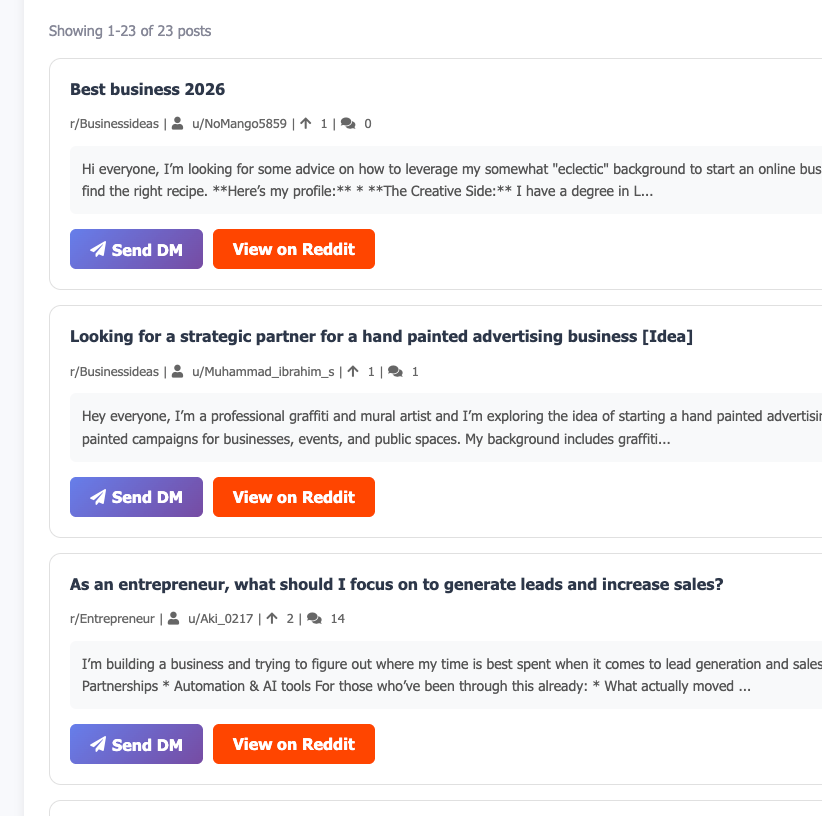Click the comments icon on hand painted advertising post
This screenshot has width=822, height=816.
(395, 372)
